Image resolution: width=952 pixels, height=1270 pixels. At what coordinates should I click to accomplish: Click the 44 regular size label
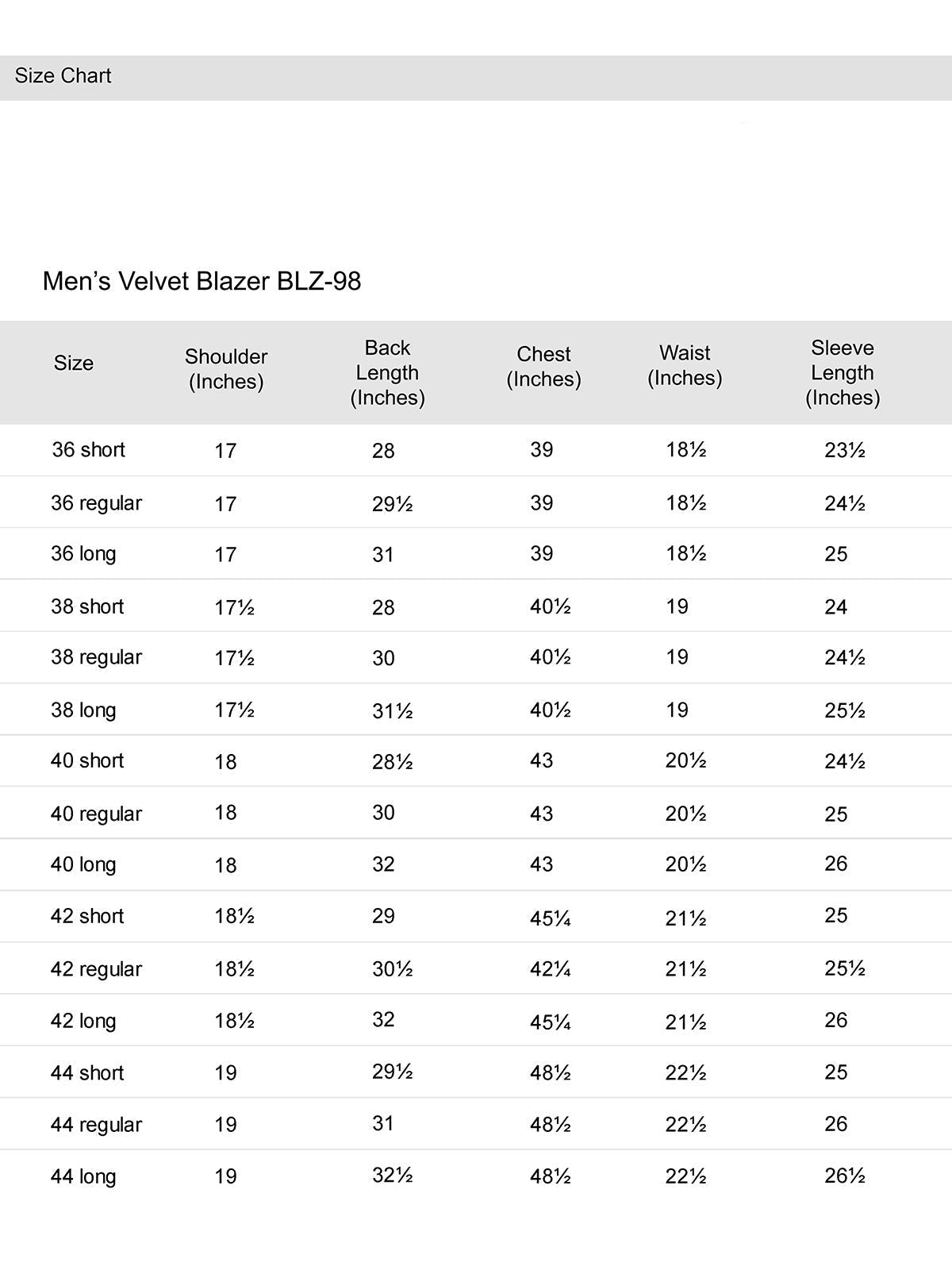(x=96, y=1125)
